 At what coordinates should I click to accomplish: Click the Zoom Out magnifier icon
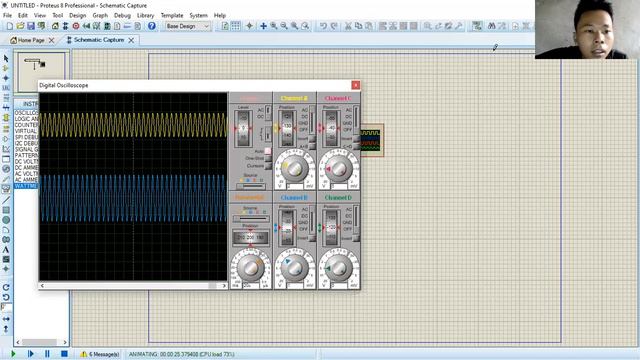(284, 26)
